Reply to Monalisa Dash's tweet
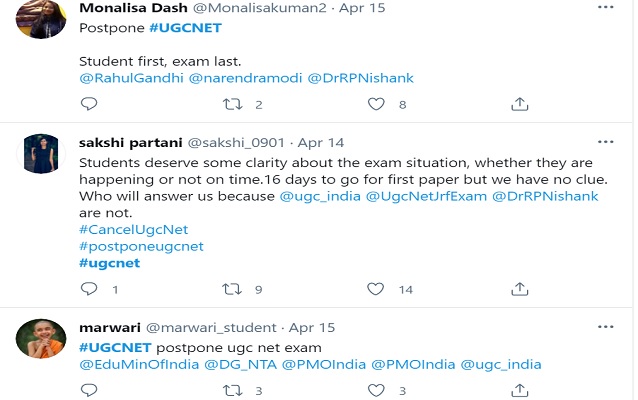Viewport: 638px width, 400px height. 89,104
